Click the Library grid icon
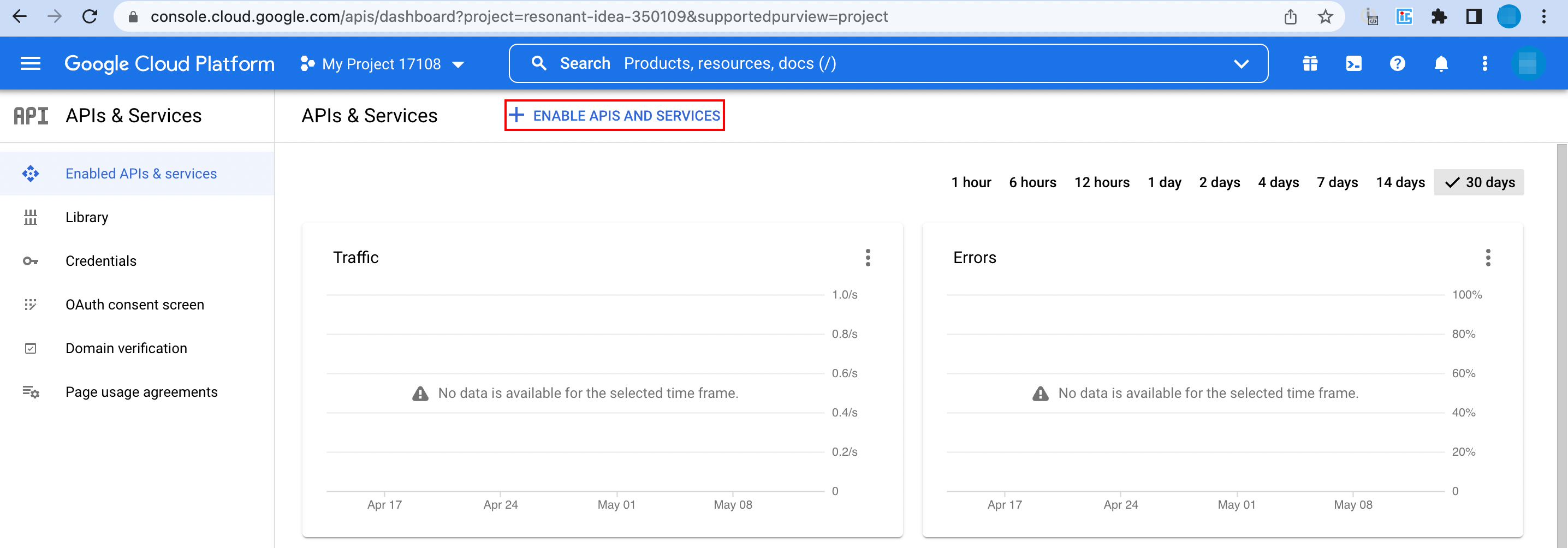This screenshot has width=1568, height=548. pyautogui.click(x=31, y=217)
